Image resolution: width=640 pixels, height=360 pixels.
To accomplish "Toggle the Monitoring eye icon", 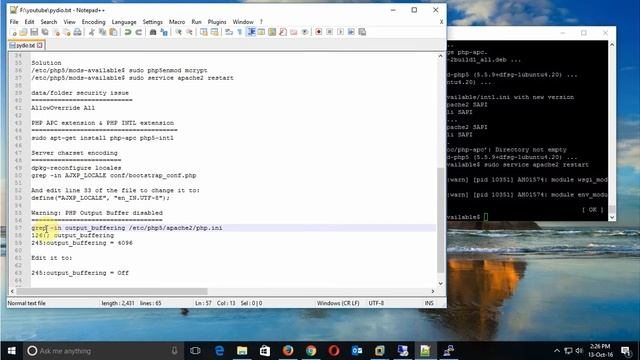I will [304, 32].
